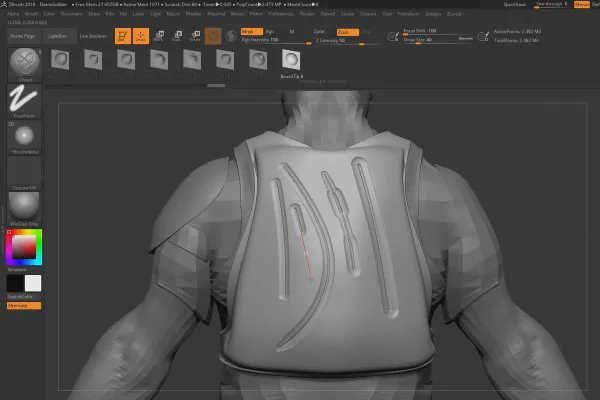Adjust the Rgb Intensity slider

276,40
